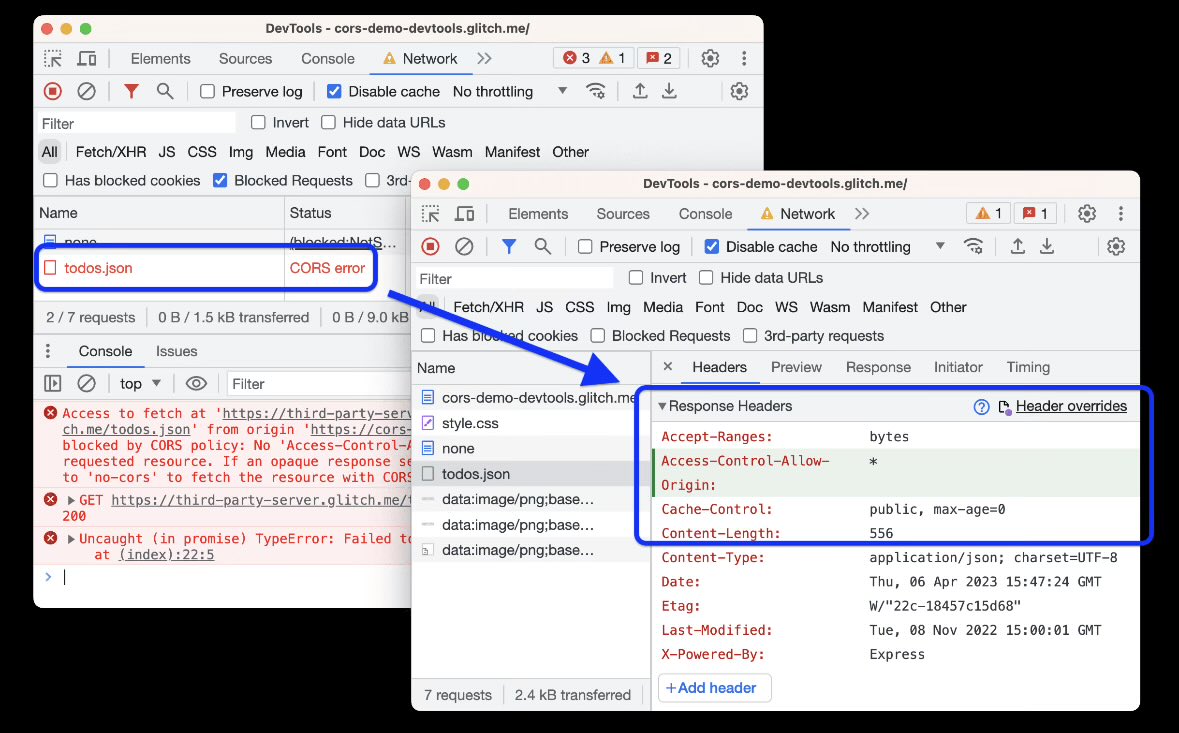Open network conditions wifi icon in front window
1179x733 pixels.
coord(973,247)
